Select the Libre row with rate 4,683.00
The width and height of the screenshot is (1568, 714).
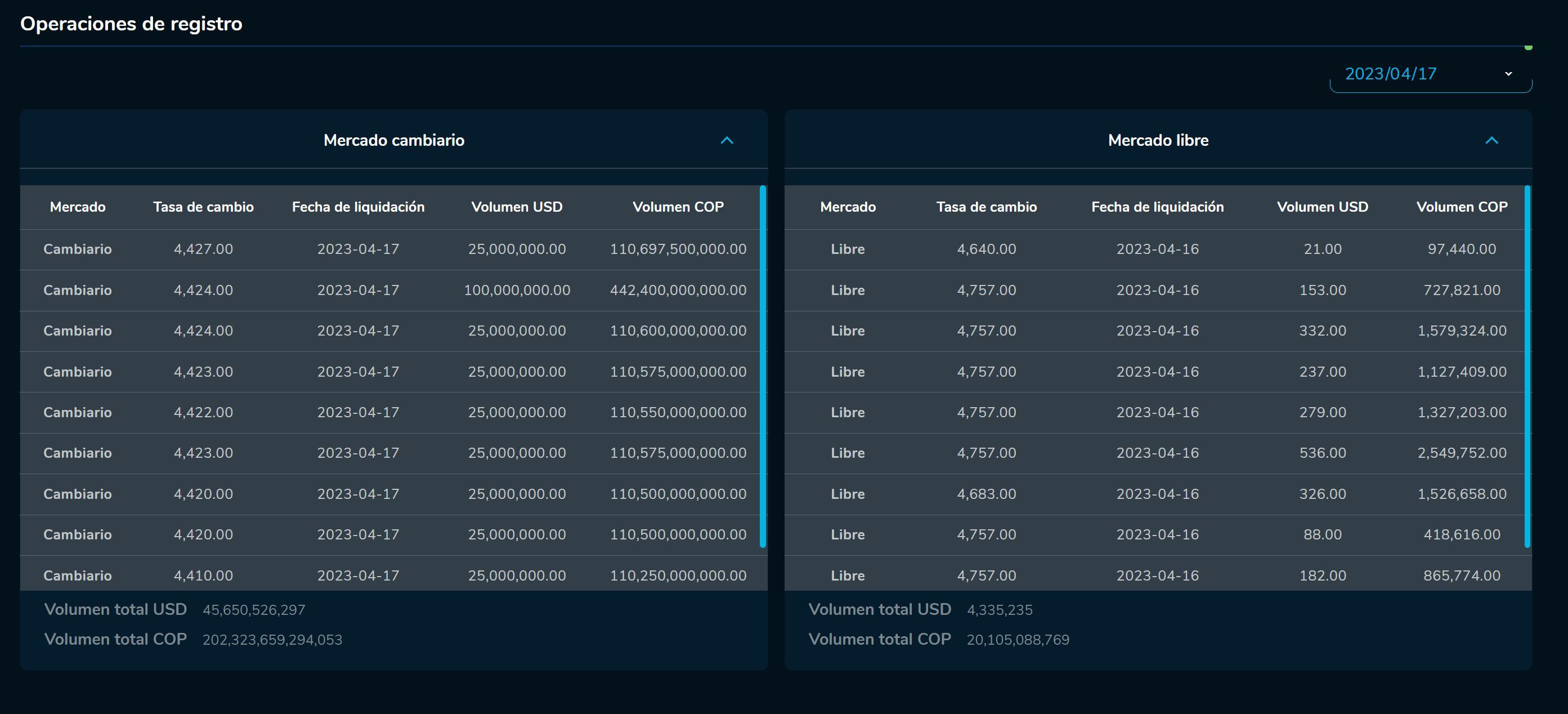[986, 494]
